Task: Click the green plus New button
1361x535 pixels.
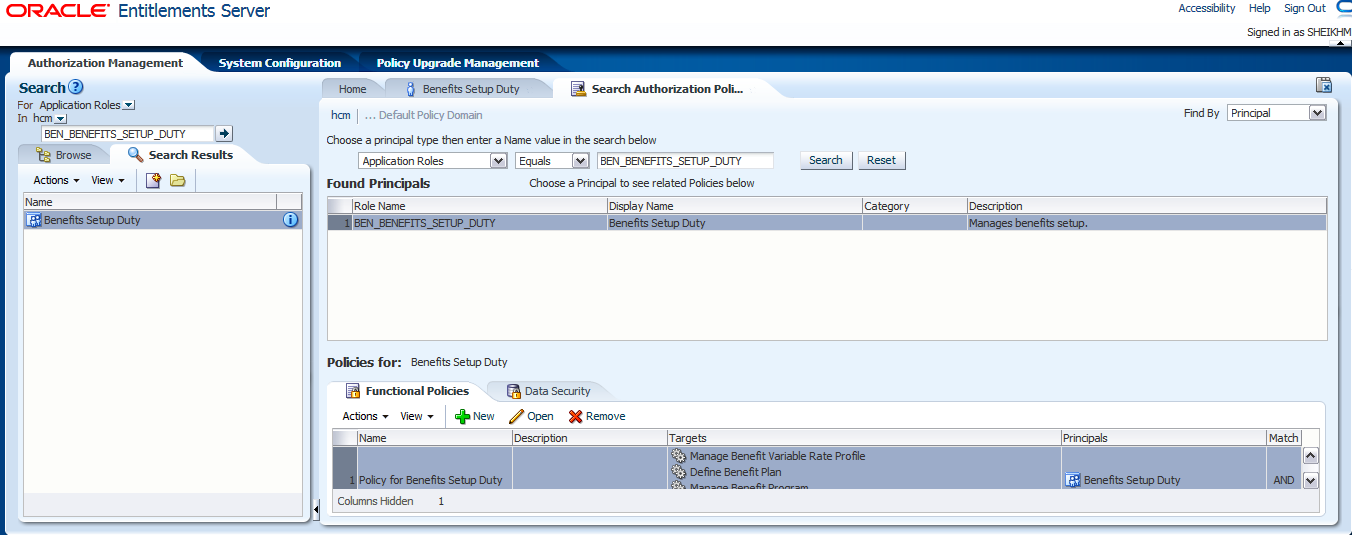Action: coord(475,416)
